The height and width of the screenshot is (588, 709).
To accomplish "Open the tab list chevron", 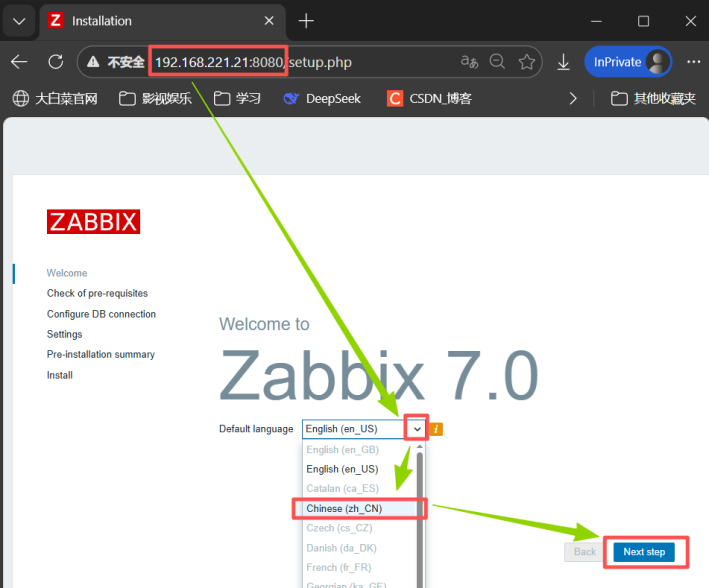I will 19,21.
